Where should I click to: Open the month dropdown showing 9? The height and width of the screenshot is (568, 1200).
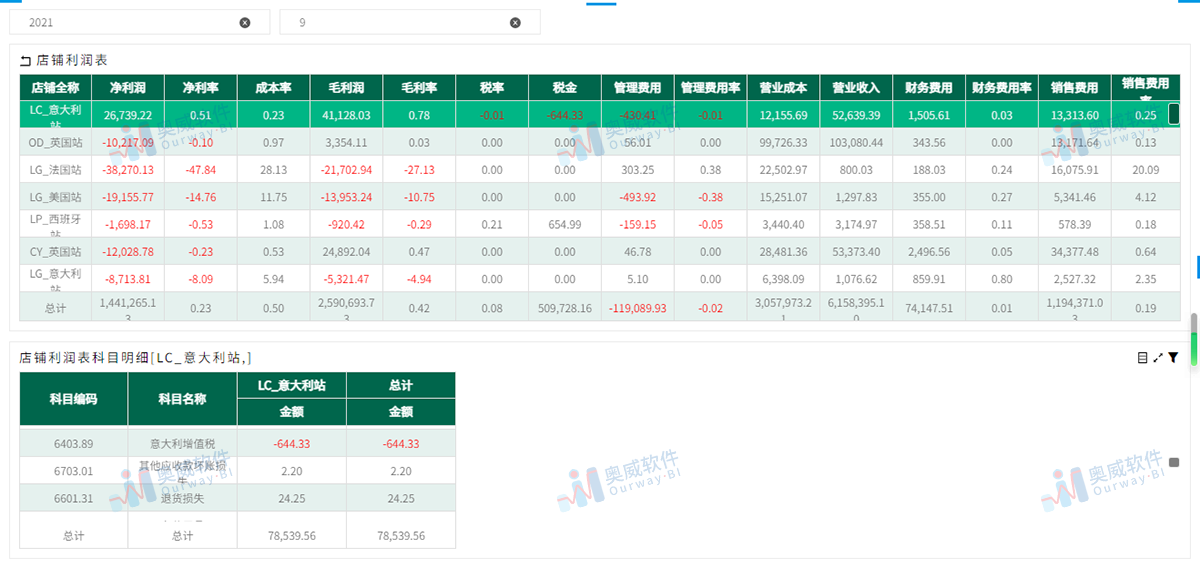[410, 22]
